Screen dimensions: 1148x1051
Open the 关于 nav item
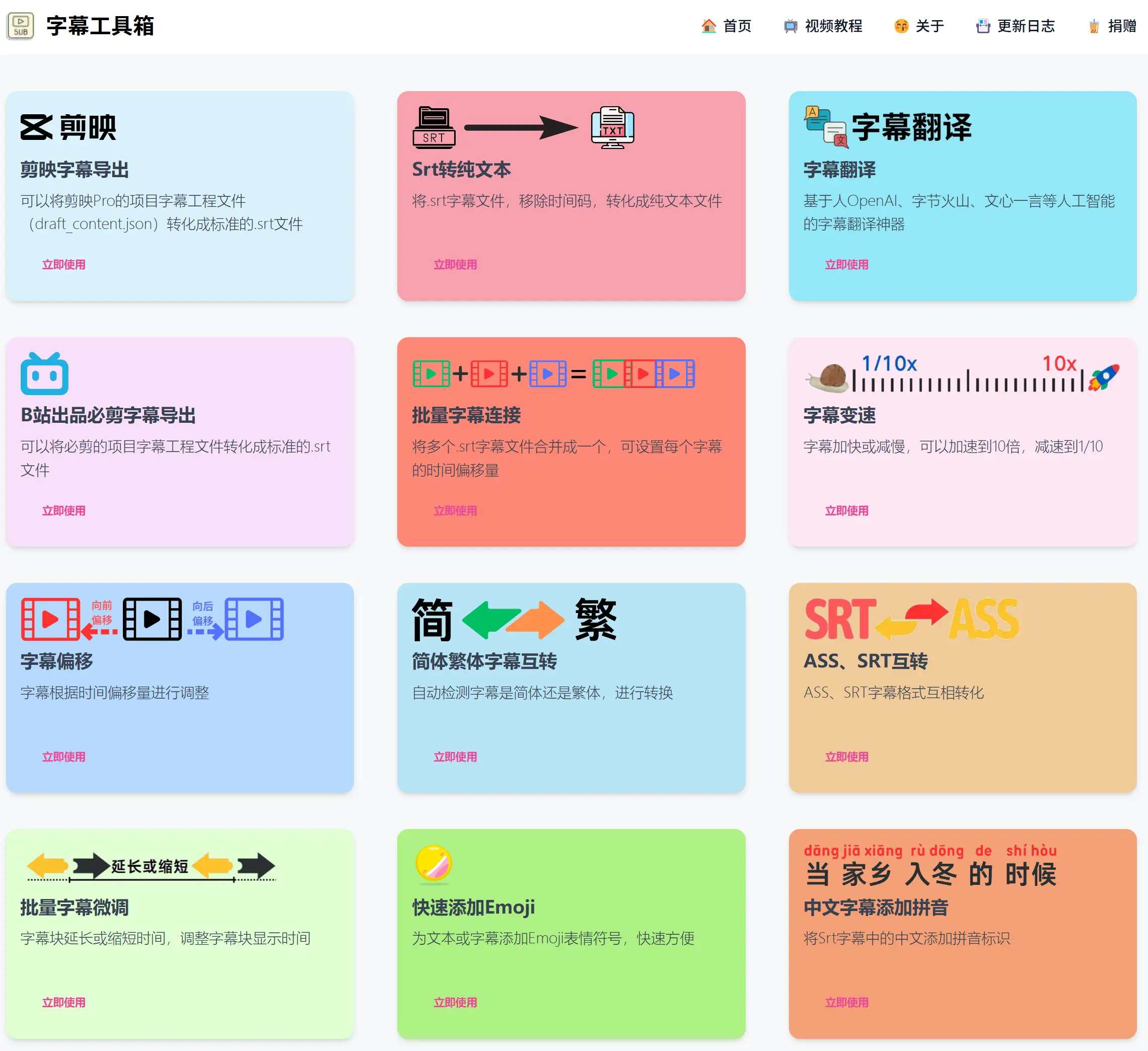(919, 26)
